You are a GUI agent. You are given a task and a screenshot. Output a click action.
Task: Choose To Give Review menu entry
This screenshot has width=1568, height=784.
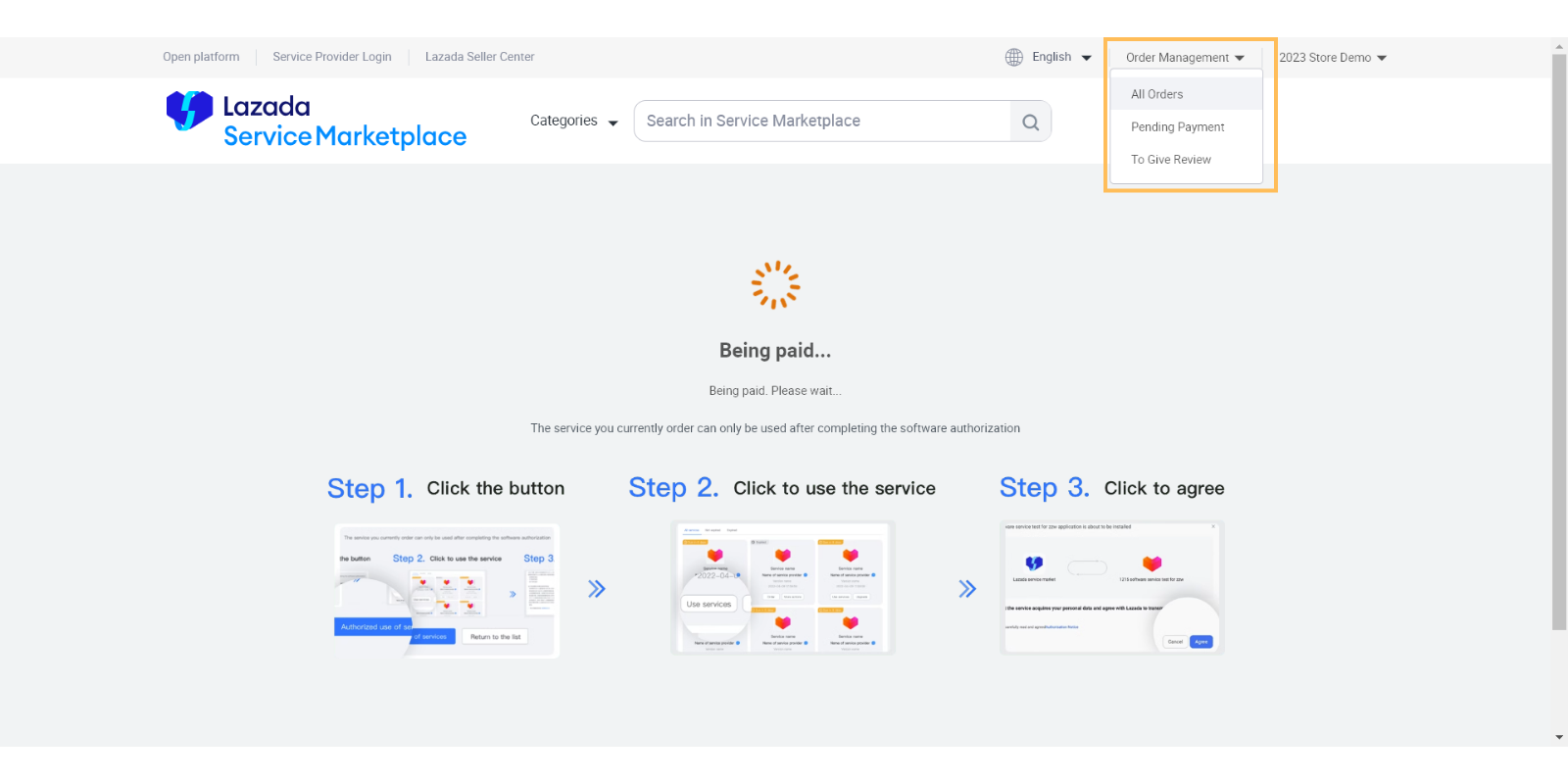[1186, 159]
